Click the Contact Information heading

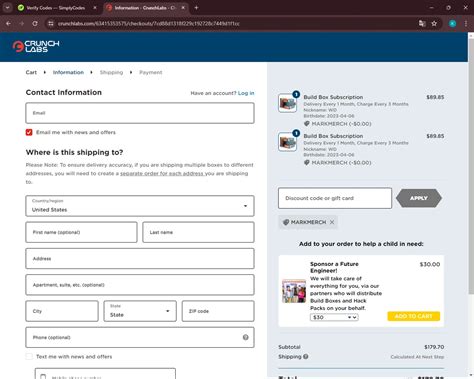64,92
